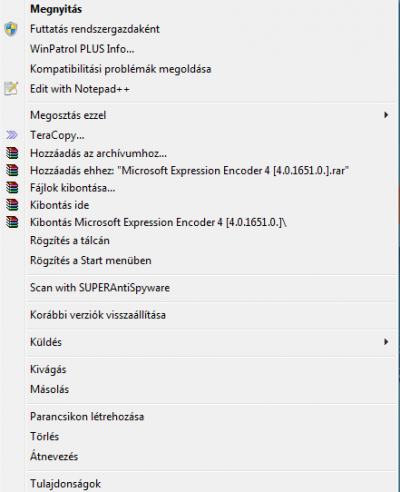
Task: Click WinRAR icon beside Hozzáadás ehhez .rar entry
Action: coord(12,170)
